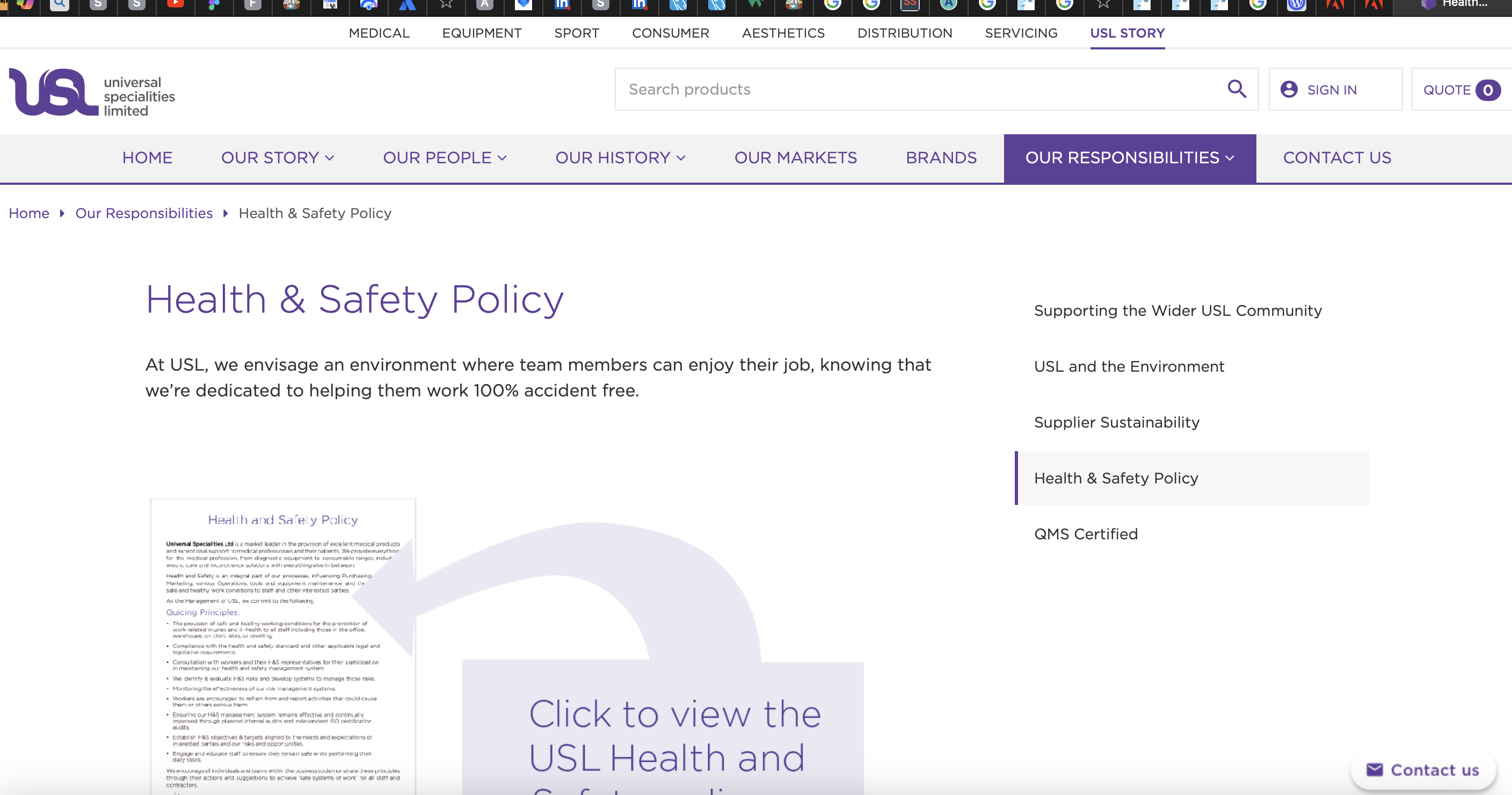
Task: Click 'Click to view the USL Health and' box
Action: (663, 728)
